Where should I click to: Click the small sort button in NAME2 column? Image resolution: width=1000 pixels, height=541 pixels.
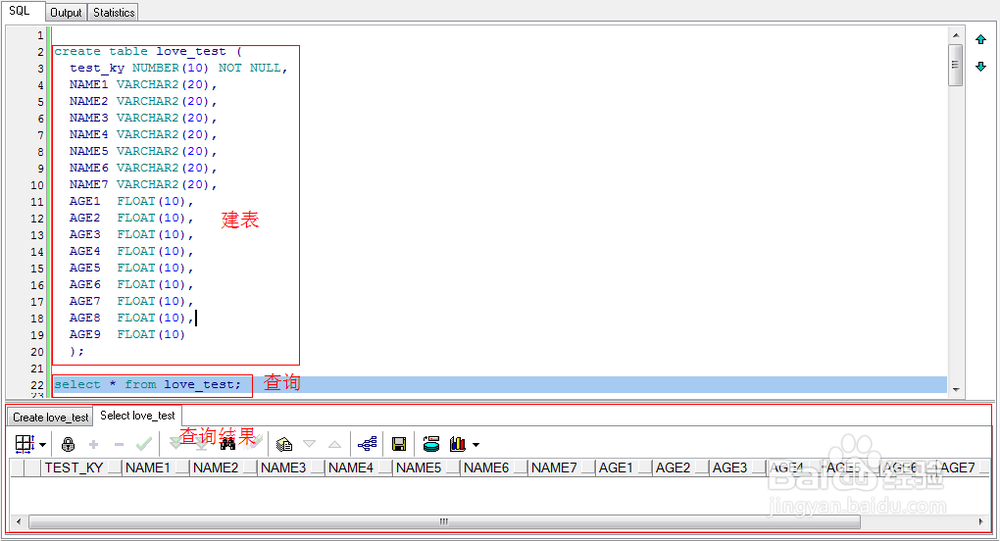click(250, 468)
